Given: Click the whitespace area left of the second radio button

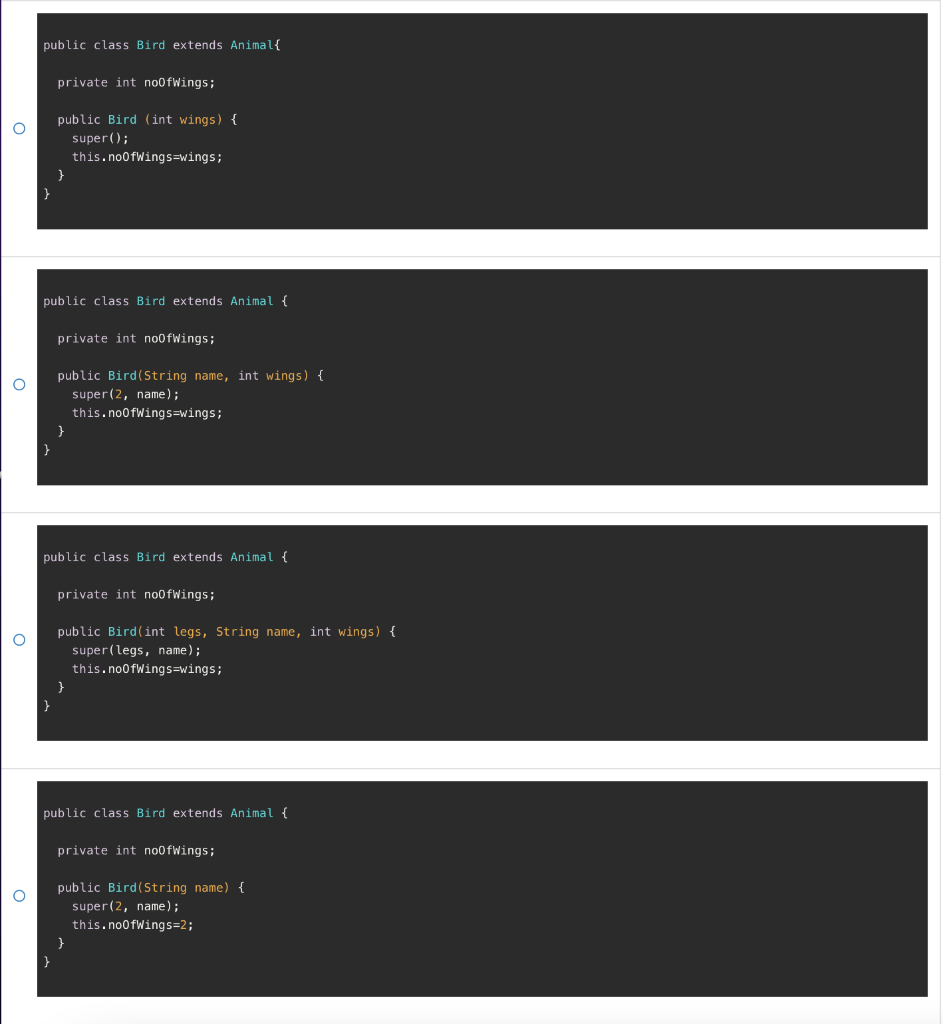Looking at the screenshot, I should coord(7,384).
